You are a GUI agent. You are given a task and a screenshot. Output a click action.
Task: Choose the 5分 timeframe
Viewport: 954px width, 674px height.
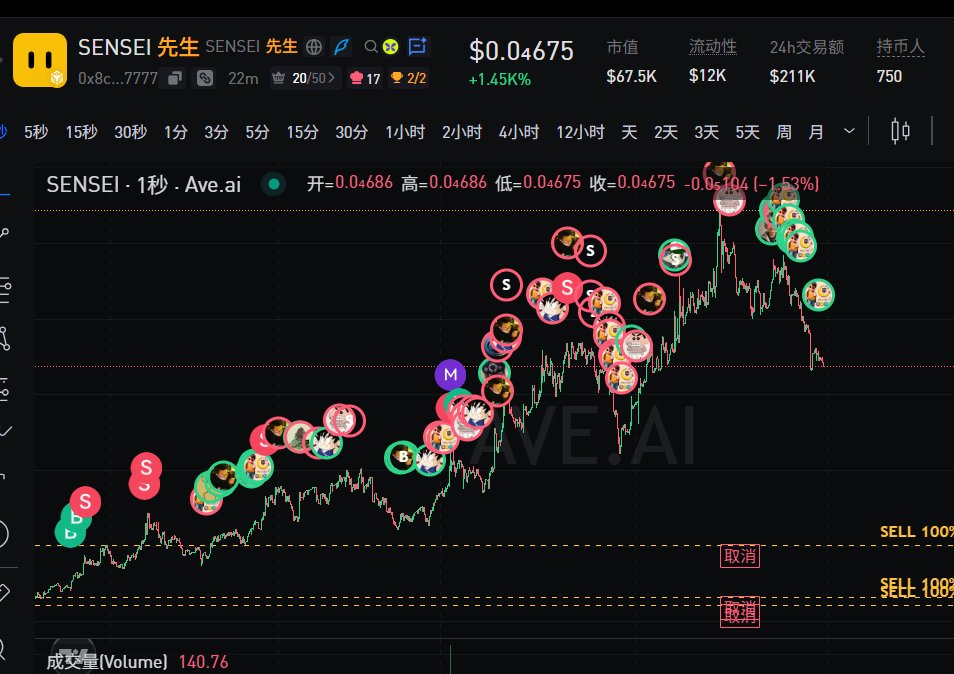[257, 132]
